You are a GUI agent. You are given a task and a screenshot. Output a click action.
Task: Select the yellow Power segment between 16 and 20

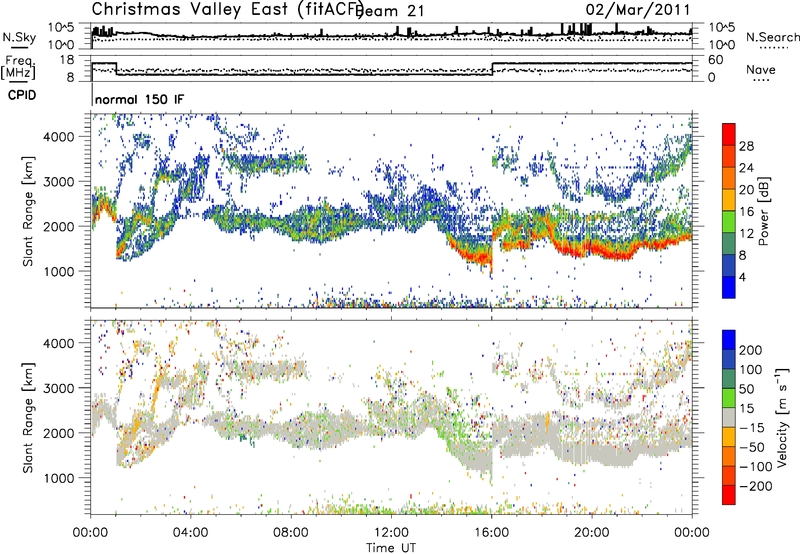coord(729,200)
